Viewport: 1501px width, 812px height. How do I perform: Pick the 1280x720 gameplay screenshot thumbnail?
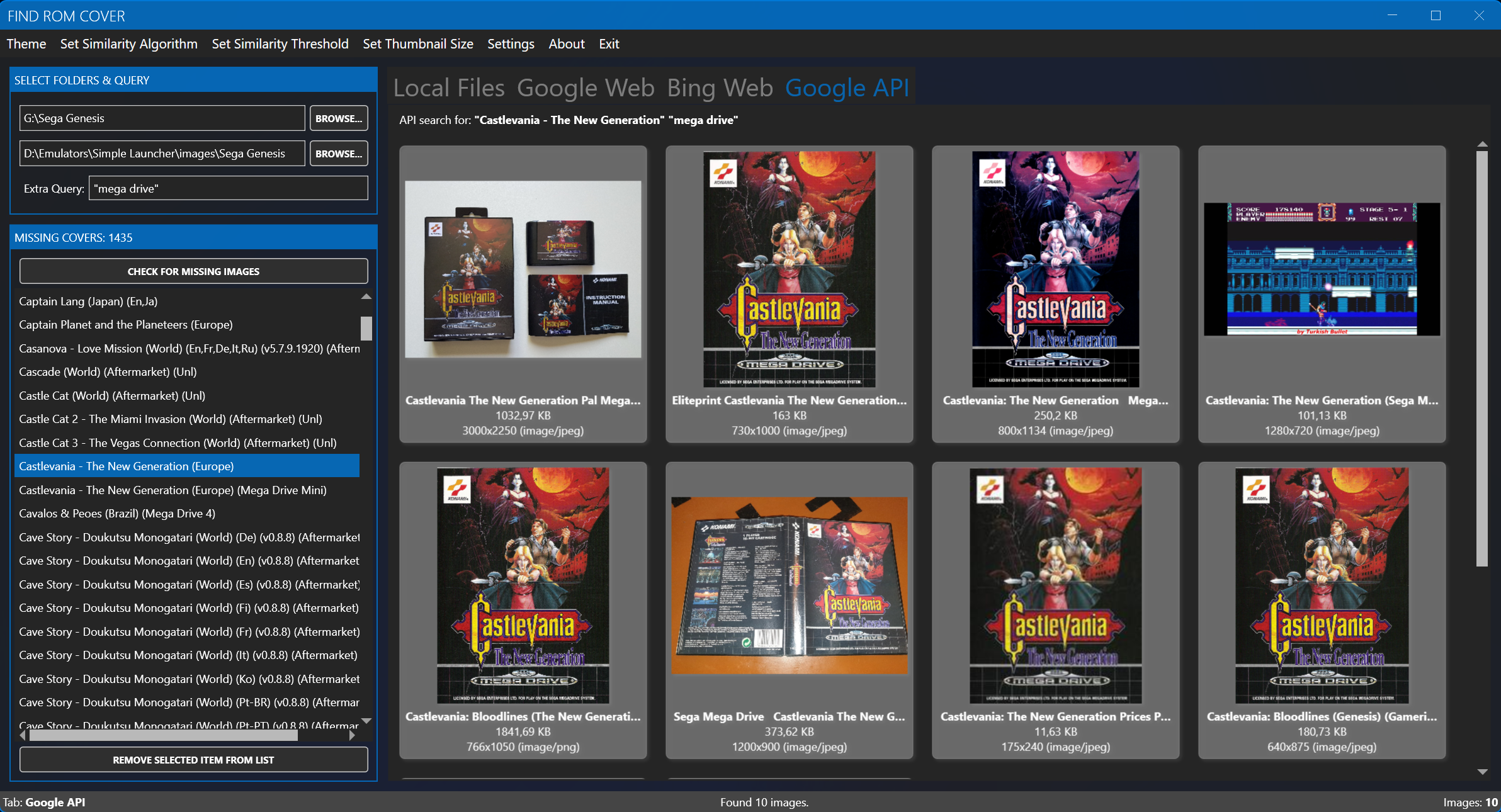tap(1322, 295)
